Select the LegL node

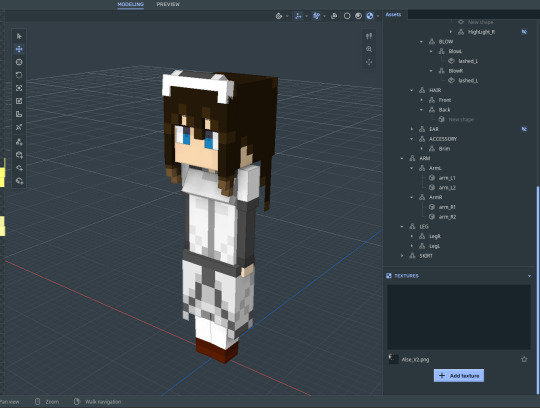click(x=434, y=246)
